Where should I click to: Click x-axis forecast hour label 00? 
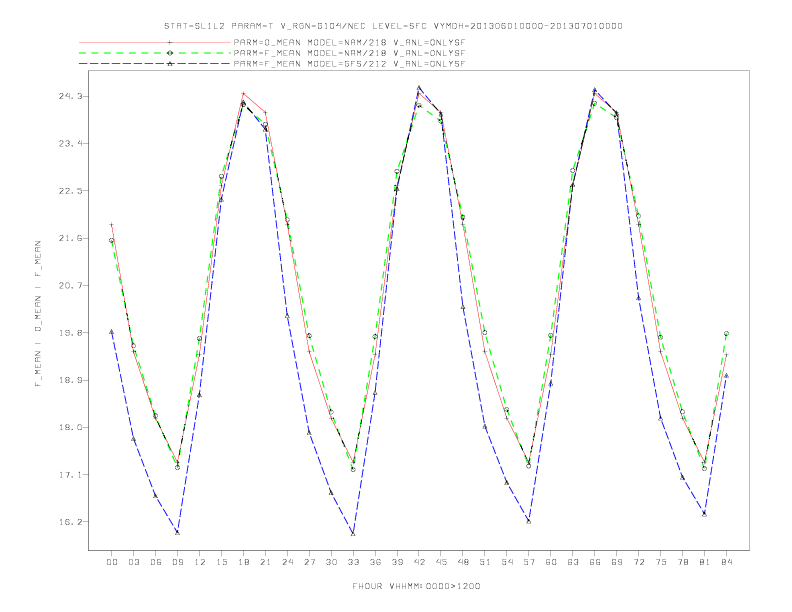[112, 562]
